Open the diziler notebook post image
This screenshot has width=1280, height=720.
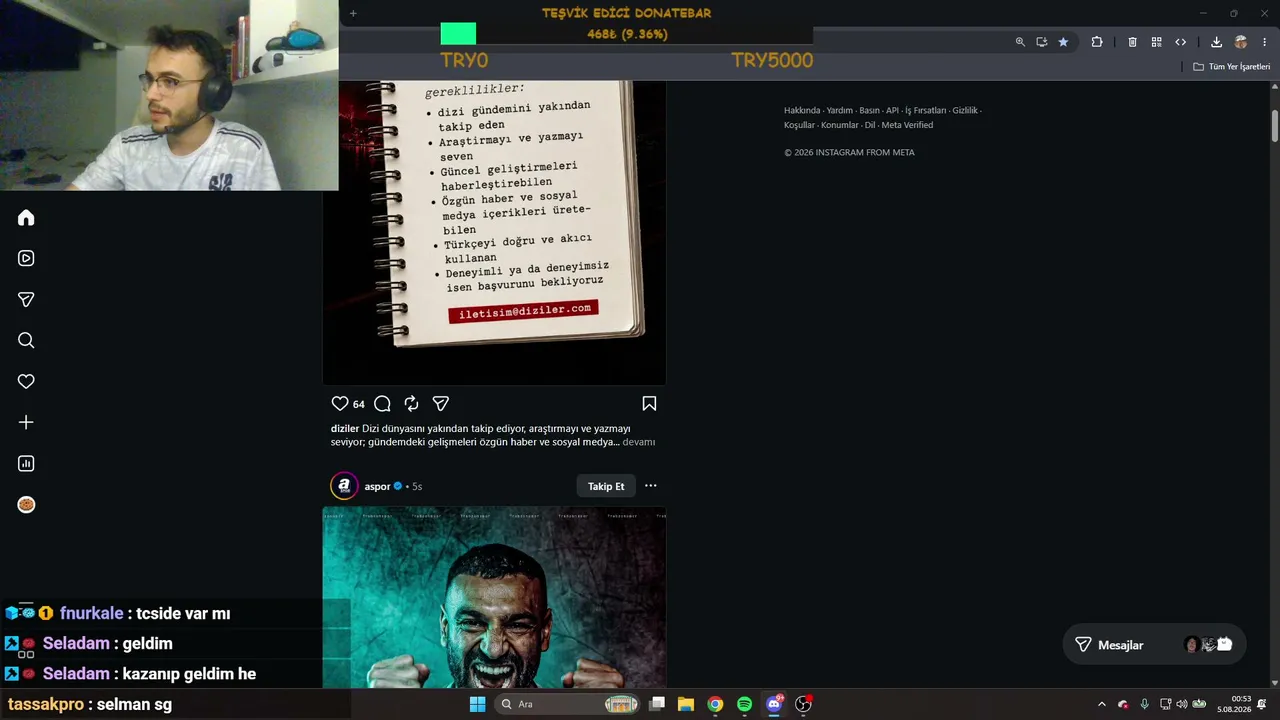pyautogui.click(x=494, y=232)
